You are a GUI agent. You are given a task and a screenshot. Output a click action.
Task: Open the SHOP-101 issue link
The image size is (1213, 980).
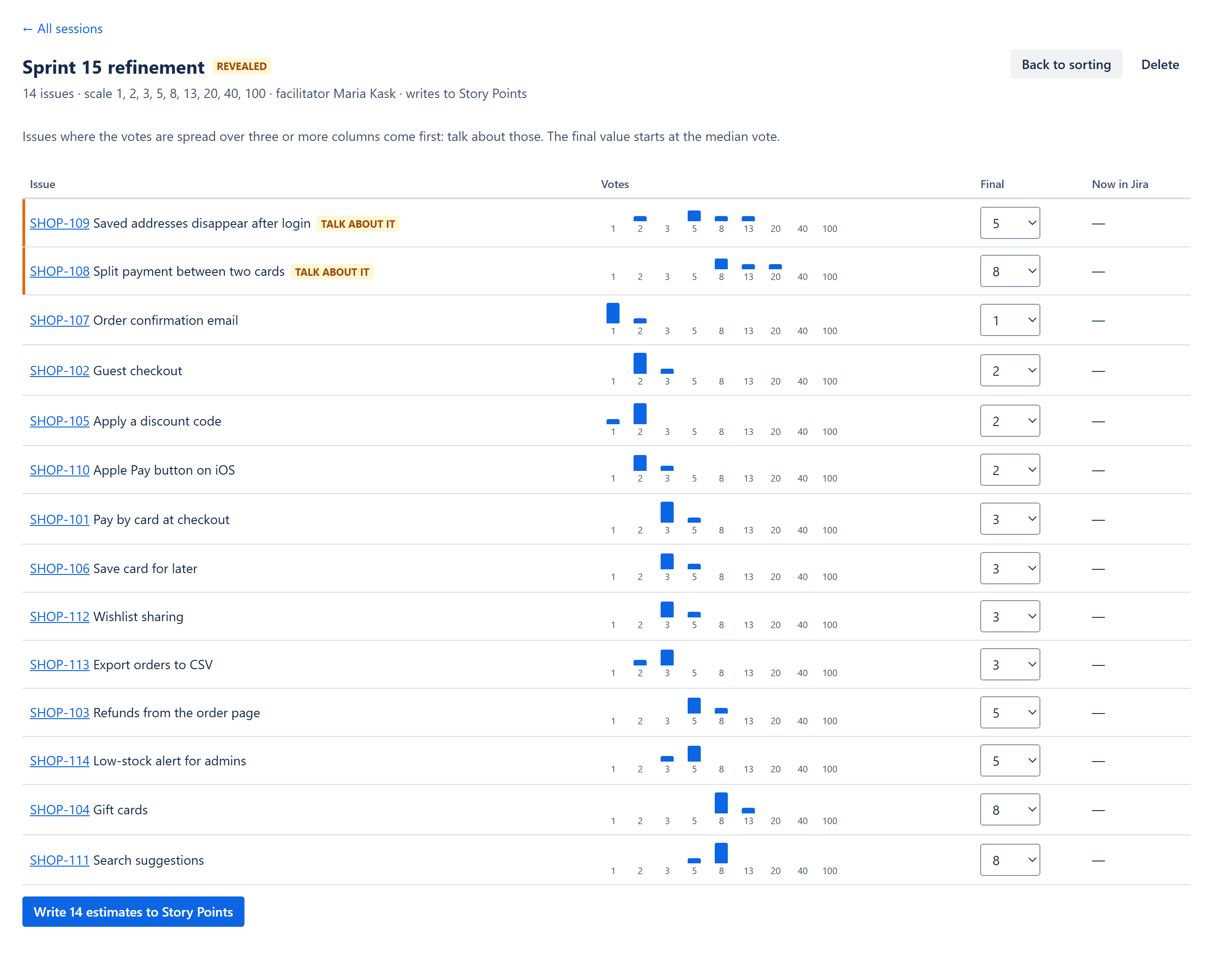[x=59, y=519]
